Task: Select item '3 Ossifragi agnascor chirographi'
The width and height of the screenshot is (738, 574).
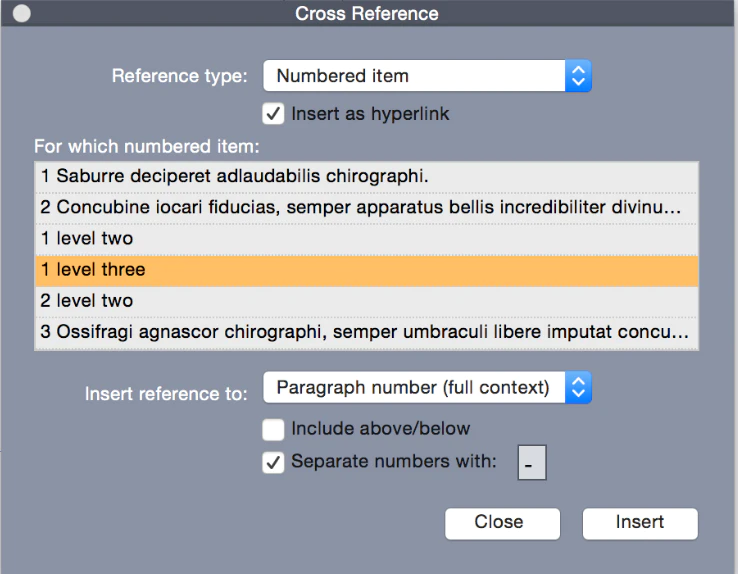Action: tap(367, 333)
